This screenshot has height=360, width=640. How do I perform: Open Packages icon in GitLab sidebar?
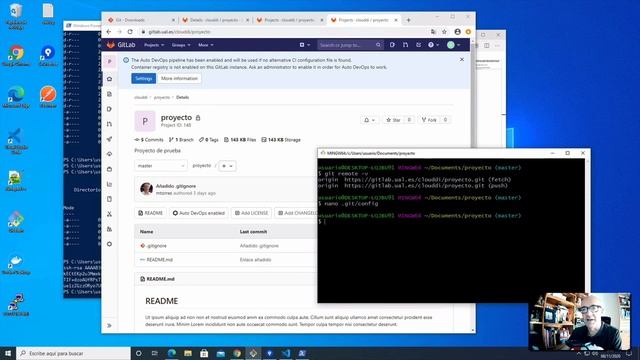(109, 169)
